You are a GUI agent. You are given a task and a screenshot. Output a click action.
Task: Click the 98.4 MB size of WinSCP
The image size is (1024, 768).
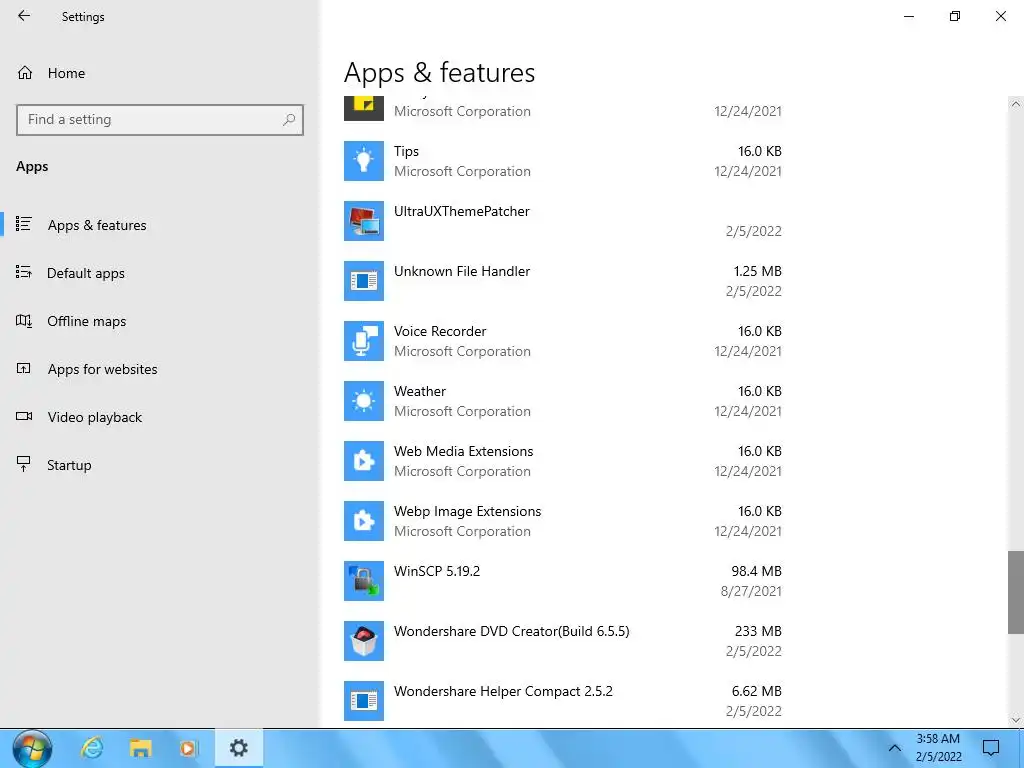756,571
